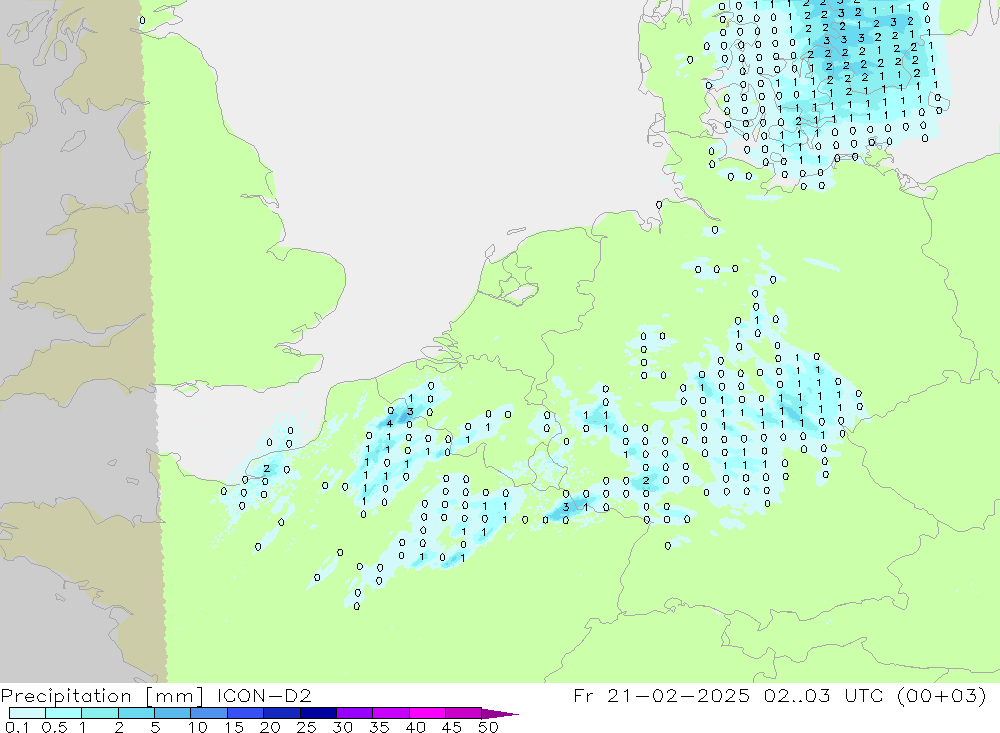Select the 5–10 mm legend color swatch
Screen dimensions: 1000x733
tap(172, 713)
